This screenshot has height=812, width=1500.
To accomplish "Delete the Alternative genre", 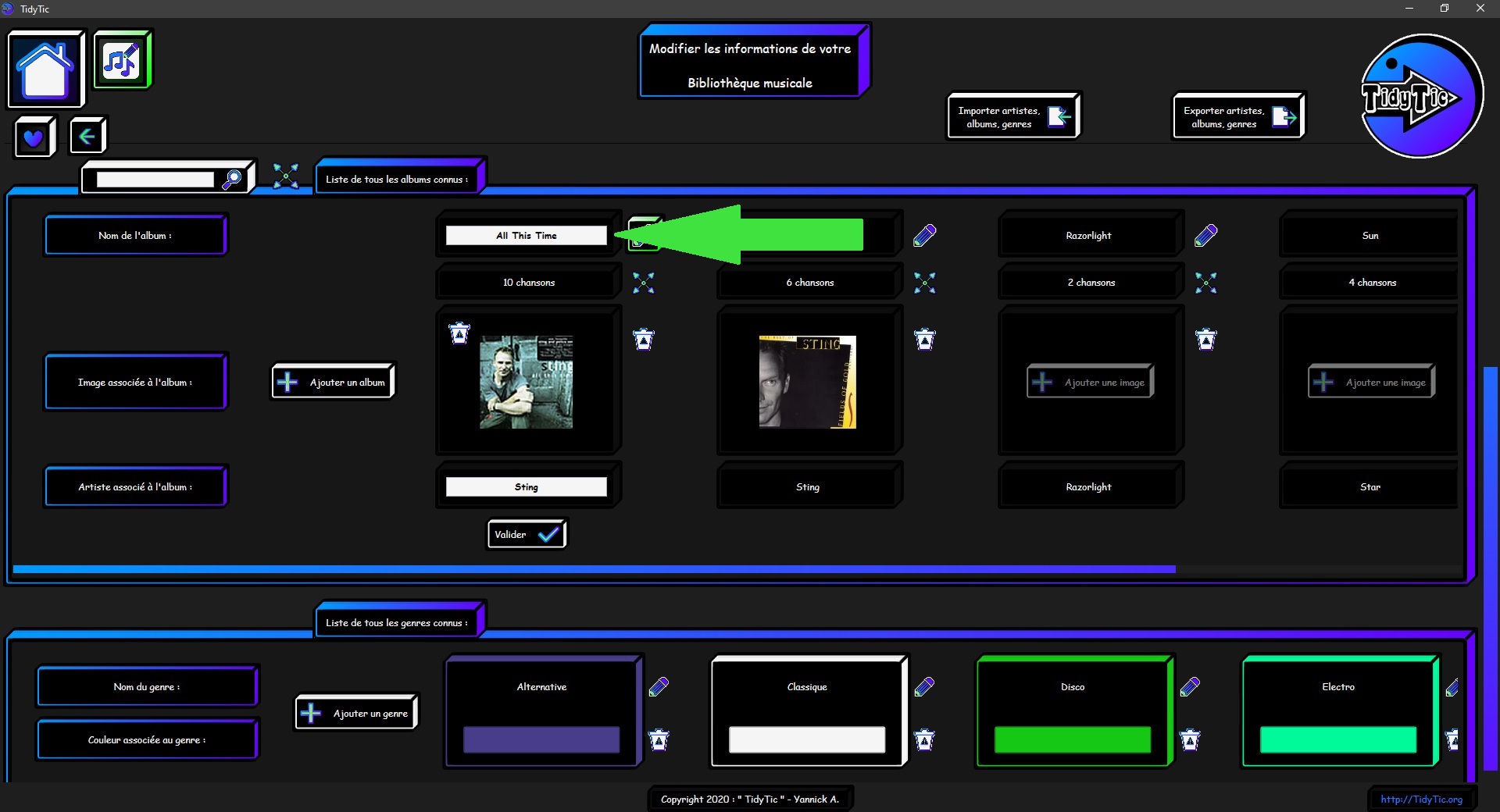I will pyautogui.click(x=659, y=739).
